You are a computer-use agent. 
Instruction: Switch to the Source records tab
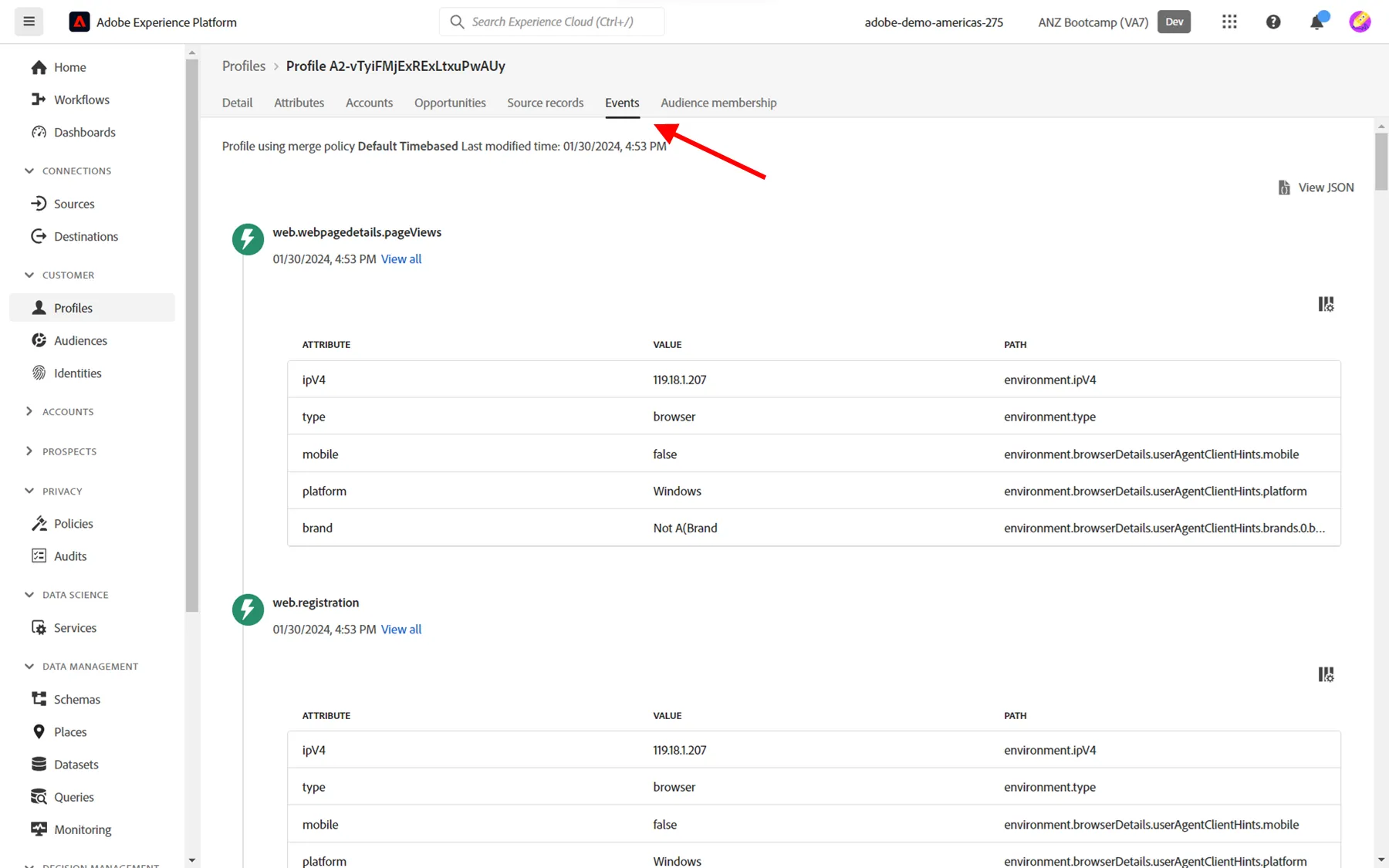coord(545,103)
